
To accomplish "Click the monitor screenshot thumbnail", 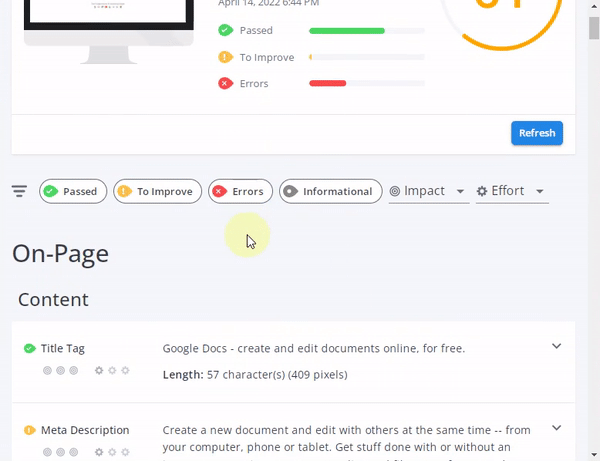I will point(109,31).
